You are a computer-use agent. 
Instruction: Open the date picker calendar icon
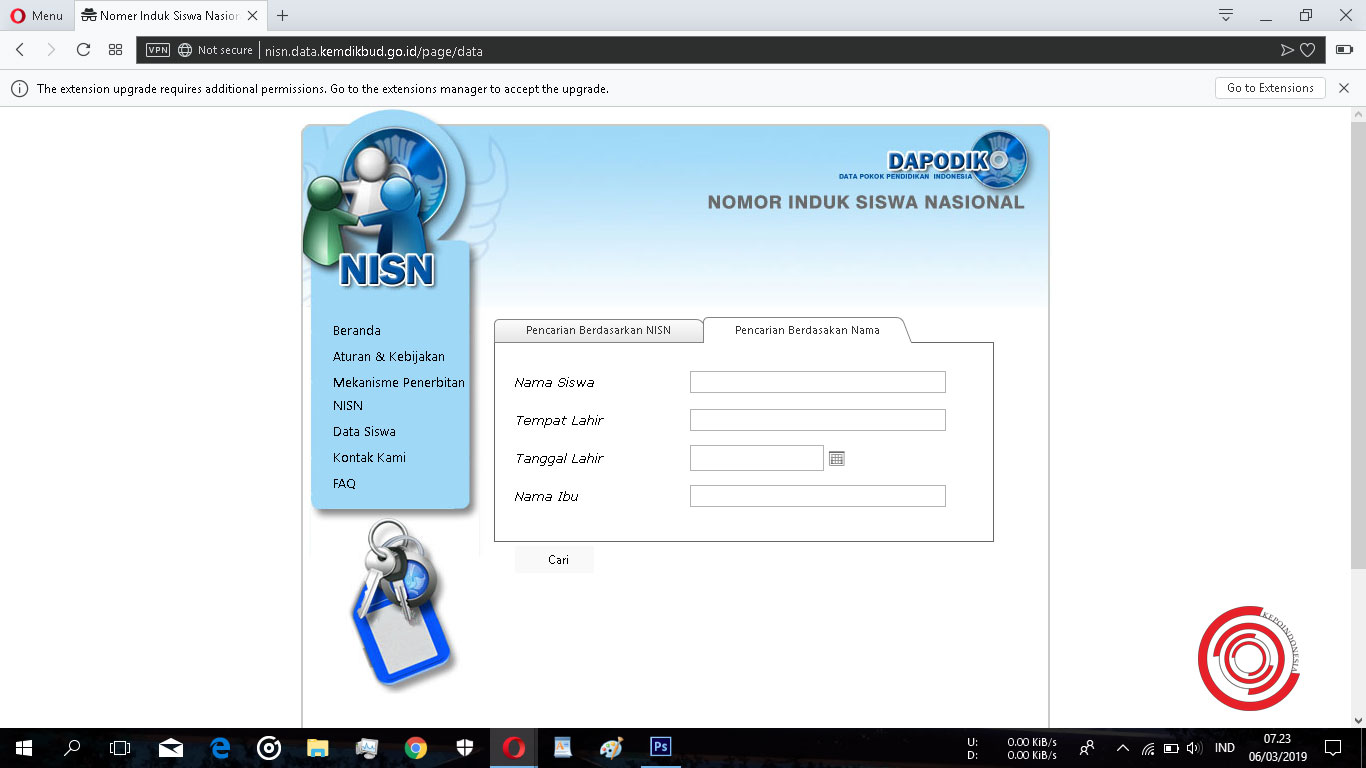[x=837, y=457]
